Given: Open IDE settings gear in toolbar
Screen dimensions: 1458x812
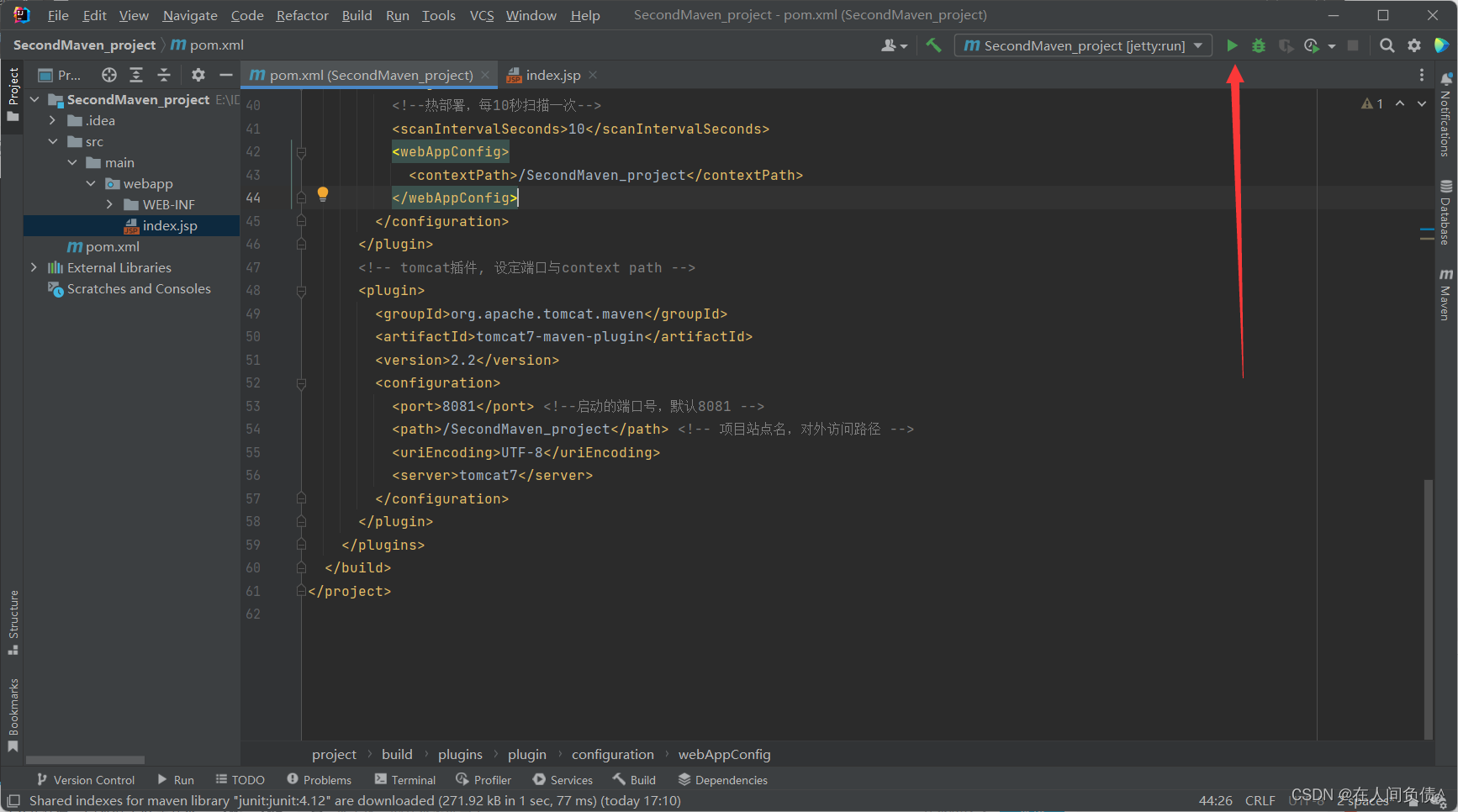Looking at the screenshot, I should click(x=1414, y=45).
